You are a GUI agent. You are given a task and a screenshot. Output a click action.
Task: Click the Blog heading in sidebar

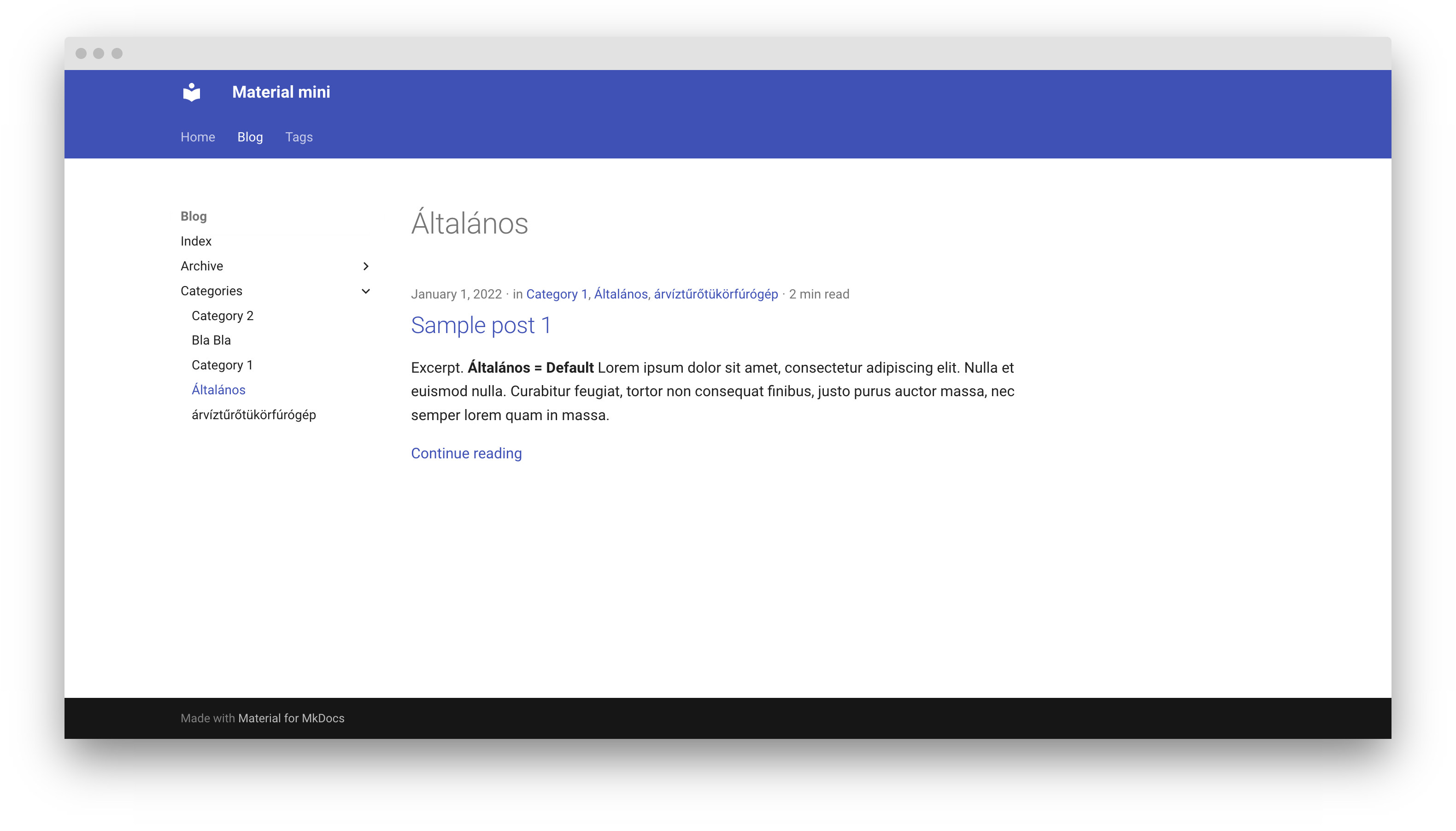click(x=193, y=216)
